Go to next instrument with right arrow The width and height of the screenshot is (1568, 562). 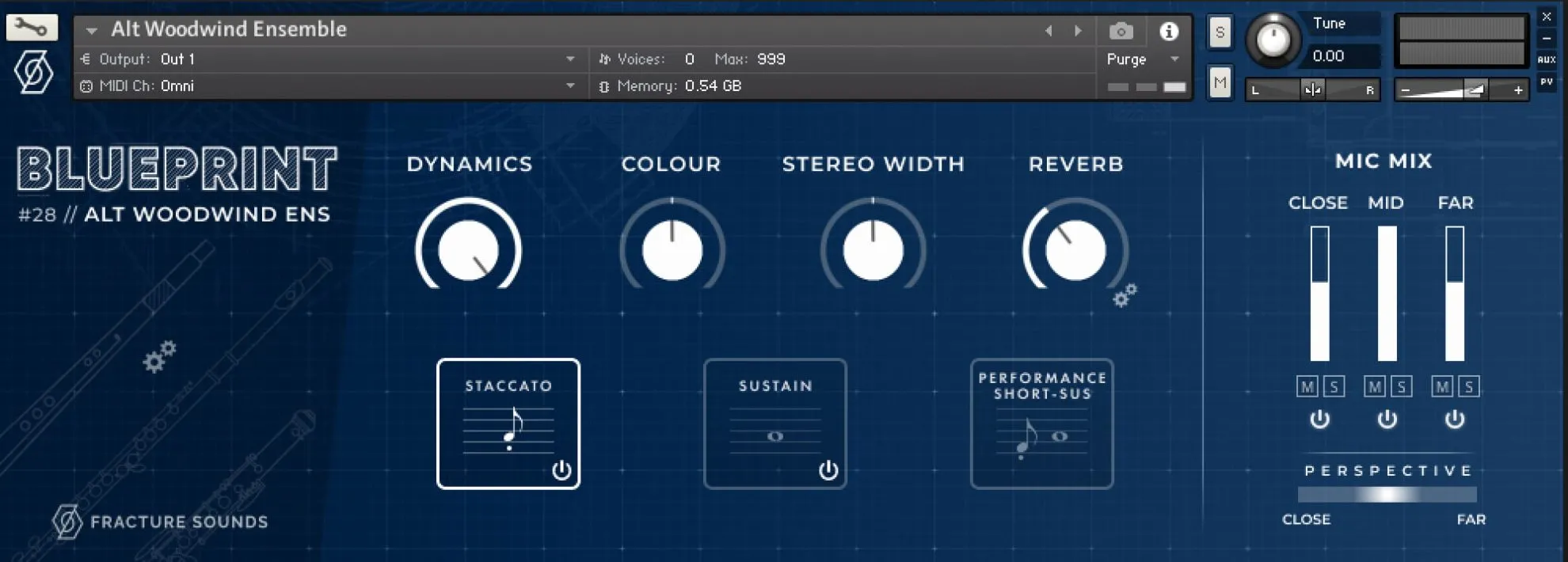click(x=1078, y=31)
